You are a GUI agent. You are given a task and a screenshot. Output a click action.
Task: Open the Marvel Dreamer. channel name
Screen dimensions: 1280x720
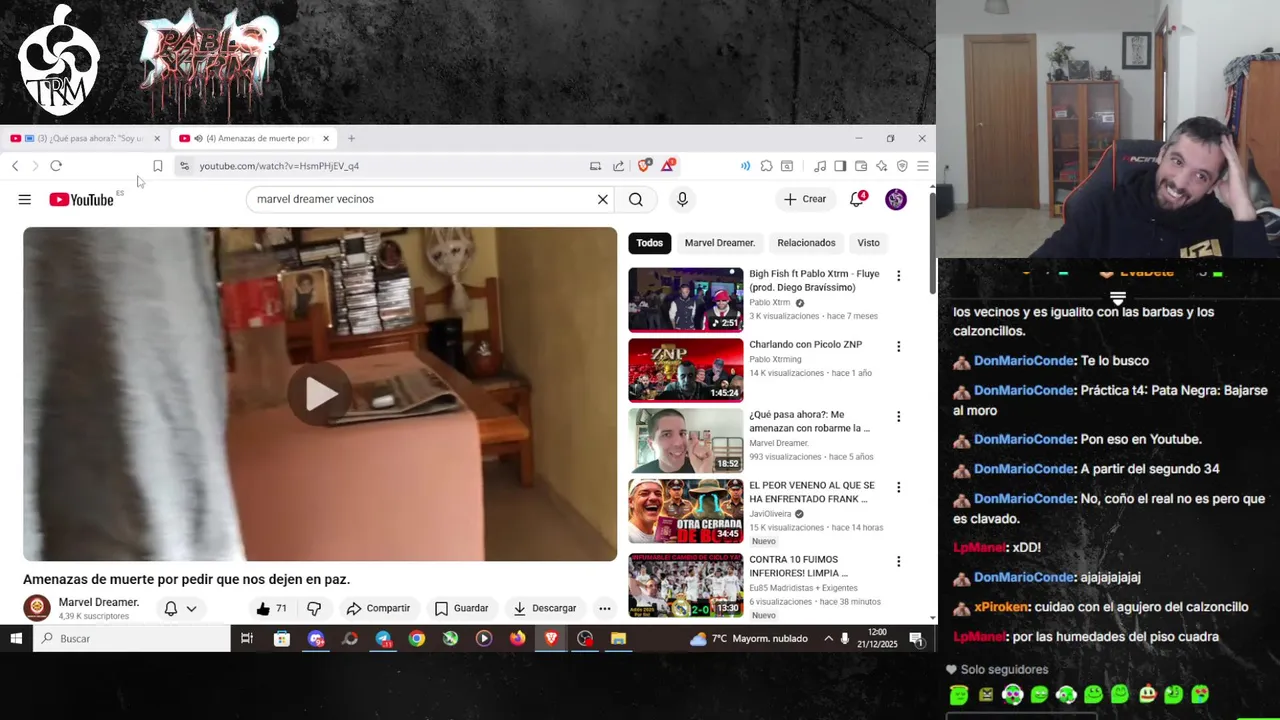pos(98,602)
